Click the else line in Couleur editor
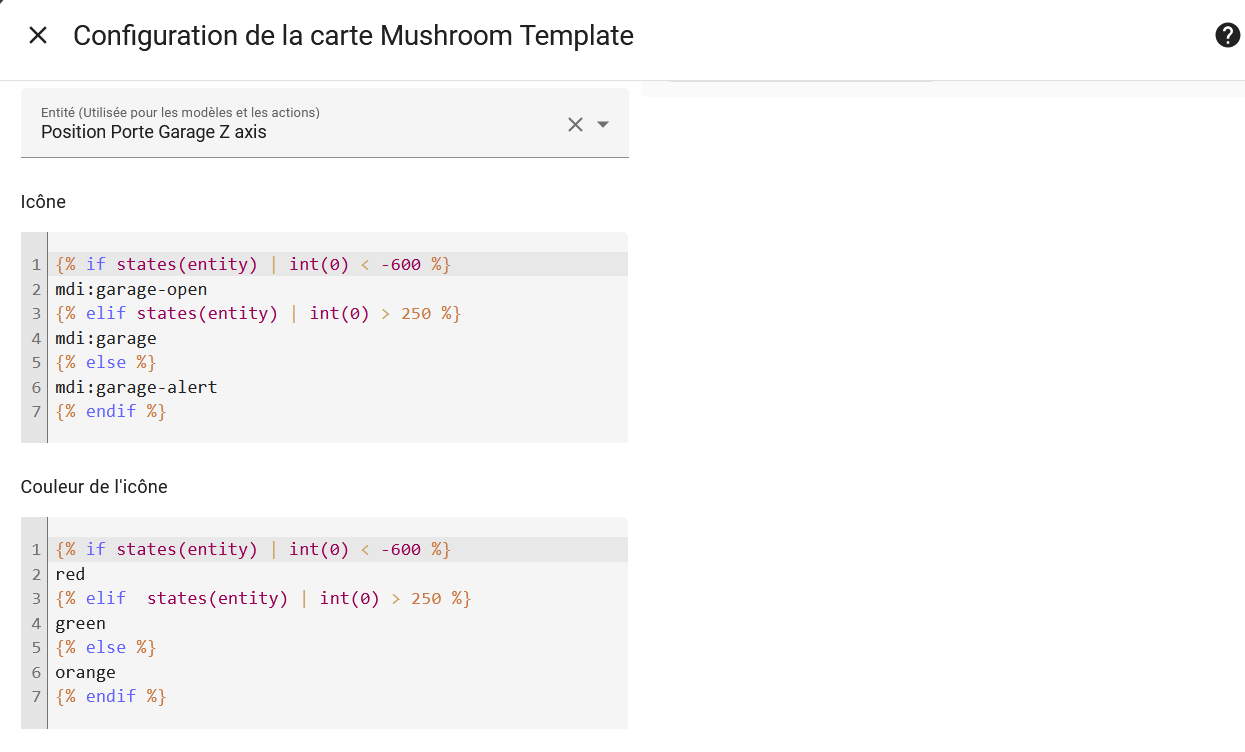The height and width of the screenshot is (752, 1245). click(x=106, y=648)
